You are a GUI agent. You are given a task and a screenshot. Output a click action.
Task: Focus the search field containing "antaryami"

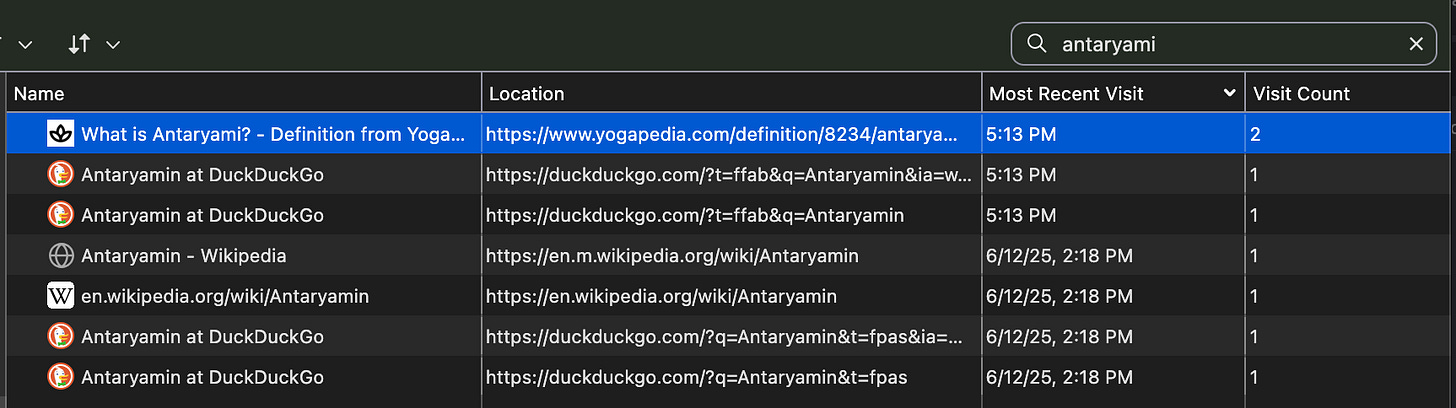1224,44
